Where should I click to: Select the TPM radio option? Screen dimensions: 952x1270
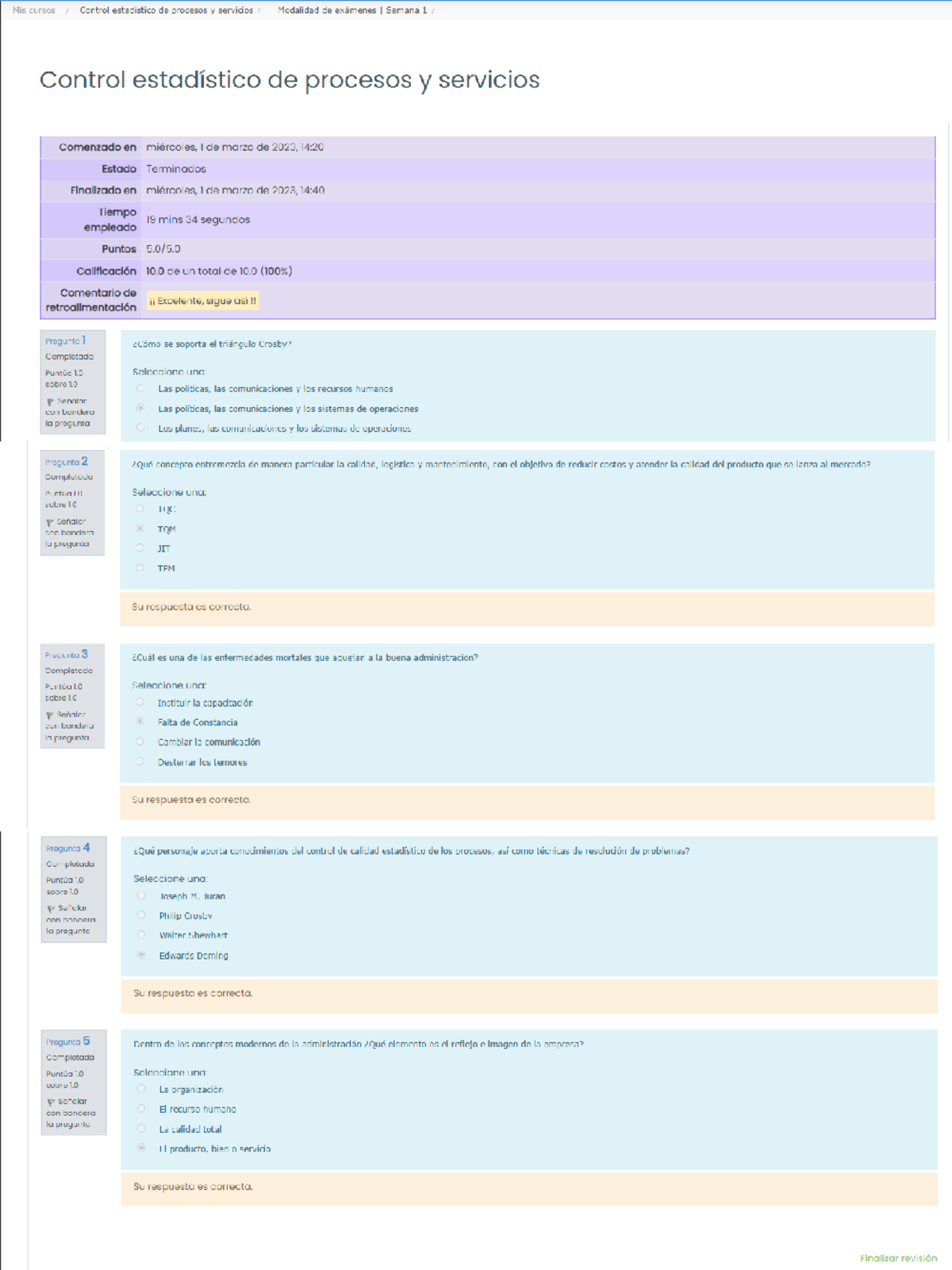[x=140, y=568]
